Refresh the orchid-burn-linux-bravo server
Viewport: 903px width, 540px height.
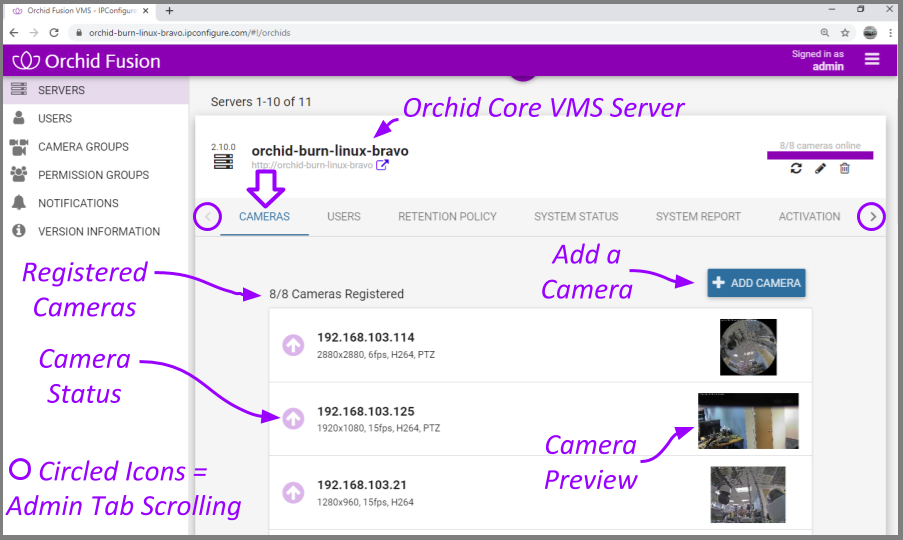(796, 168)
